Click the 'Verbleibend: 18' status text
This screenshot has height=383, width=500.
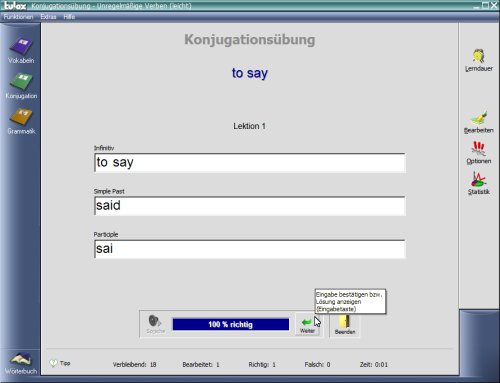coord(134,364)
